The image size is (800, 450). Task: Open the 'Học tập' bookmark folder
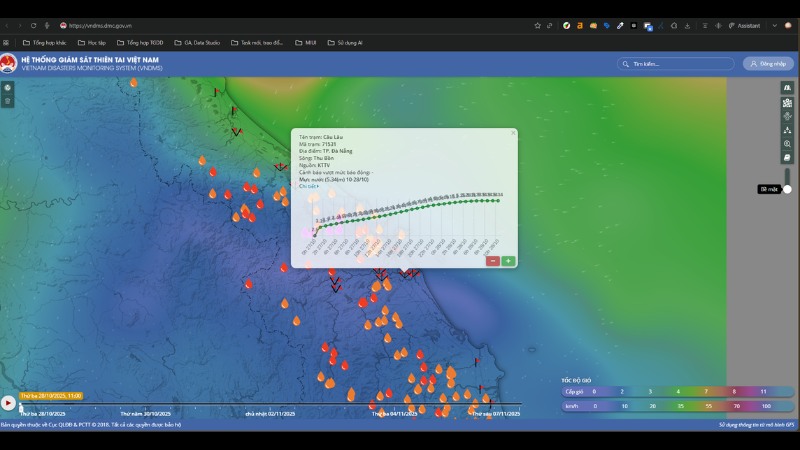[x=92, y=43]
